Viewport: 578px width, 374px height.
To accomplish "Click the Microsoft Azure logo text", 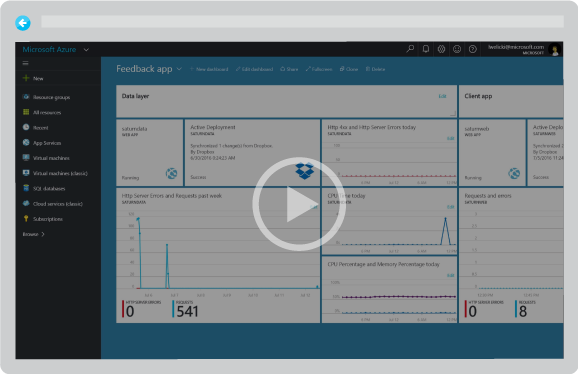I will click(x=49, y=49).
